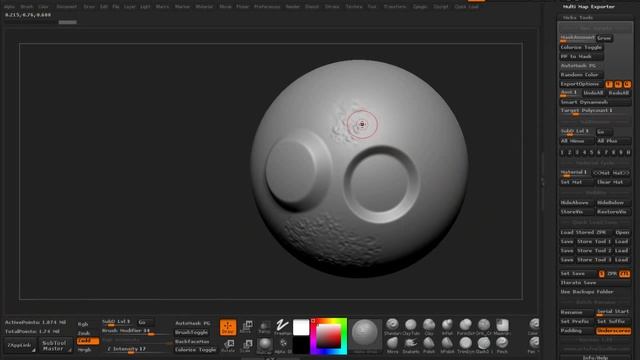Pick the Orb_Cr brush icon
The image size is (640, 360).
point(484,327)
